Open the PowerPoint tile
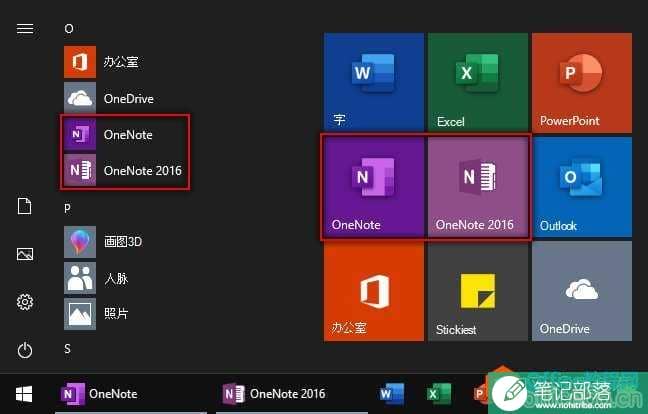The width and height of the screenshot is (648, 414). (x=582, y=82)
